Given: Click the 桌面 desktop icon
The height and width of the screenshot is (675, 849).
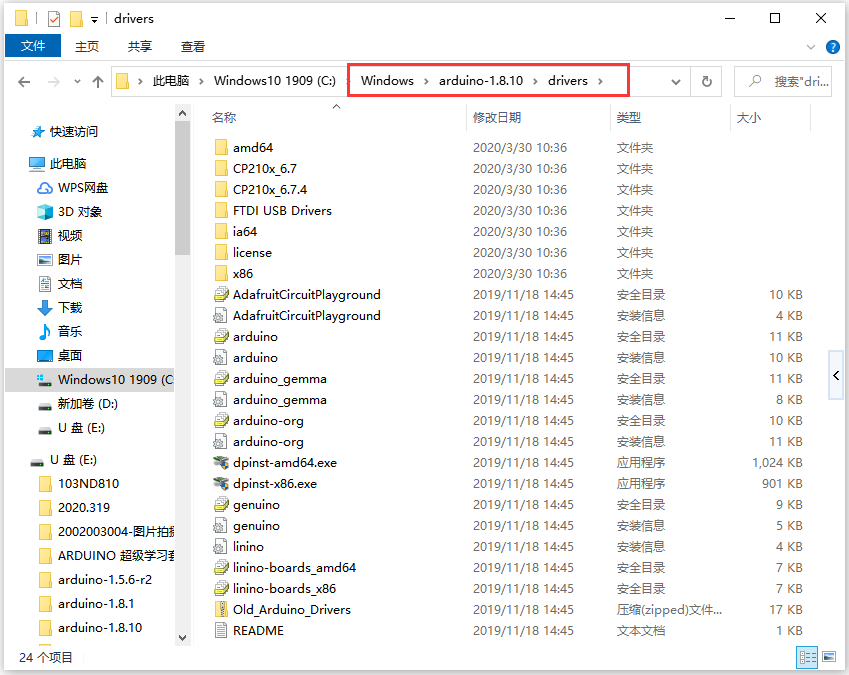Looking at the screenshot, I should click(45, 356).
